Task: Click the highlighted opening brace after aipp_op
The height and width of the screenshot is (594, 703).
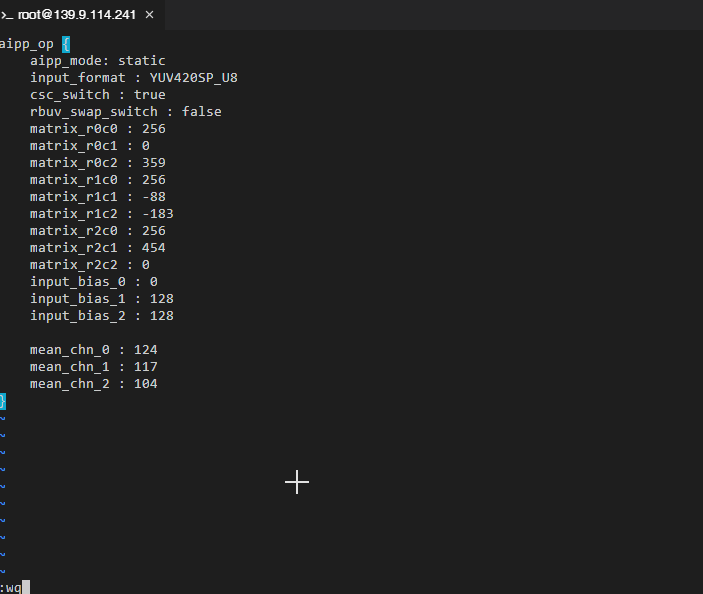Action: (65, 44)
